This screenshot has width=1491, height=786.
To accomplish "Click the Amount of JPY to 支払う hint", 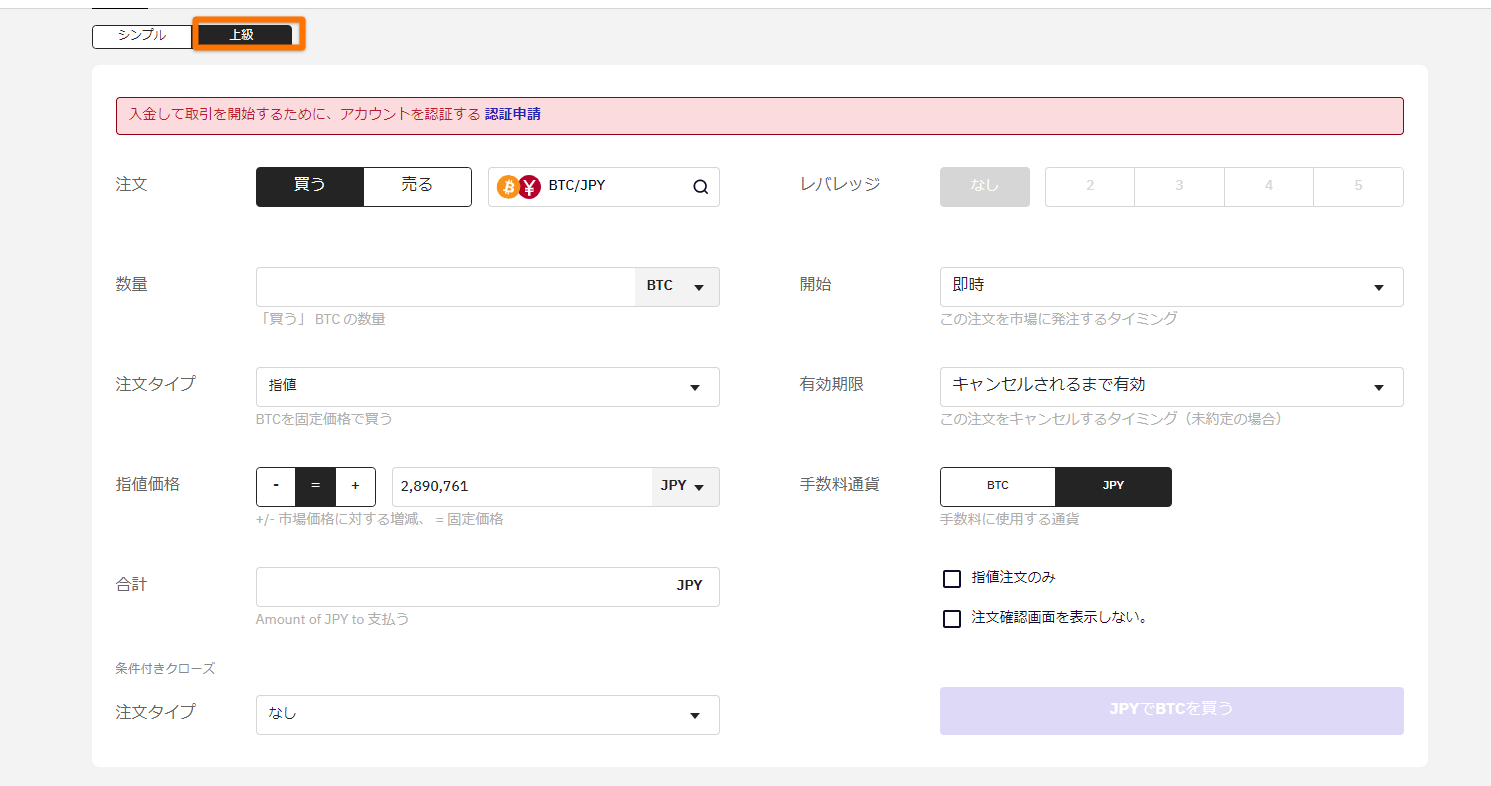I will pos(333,619).
